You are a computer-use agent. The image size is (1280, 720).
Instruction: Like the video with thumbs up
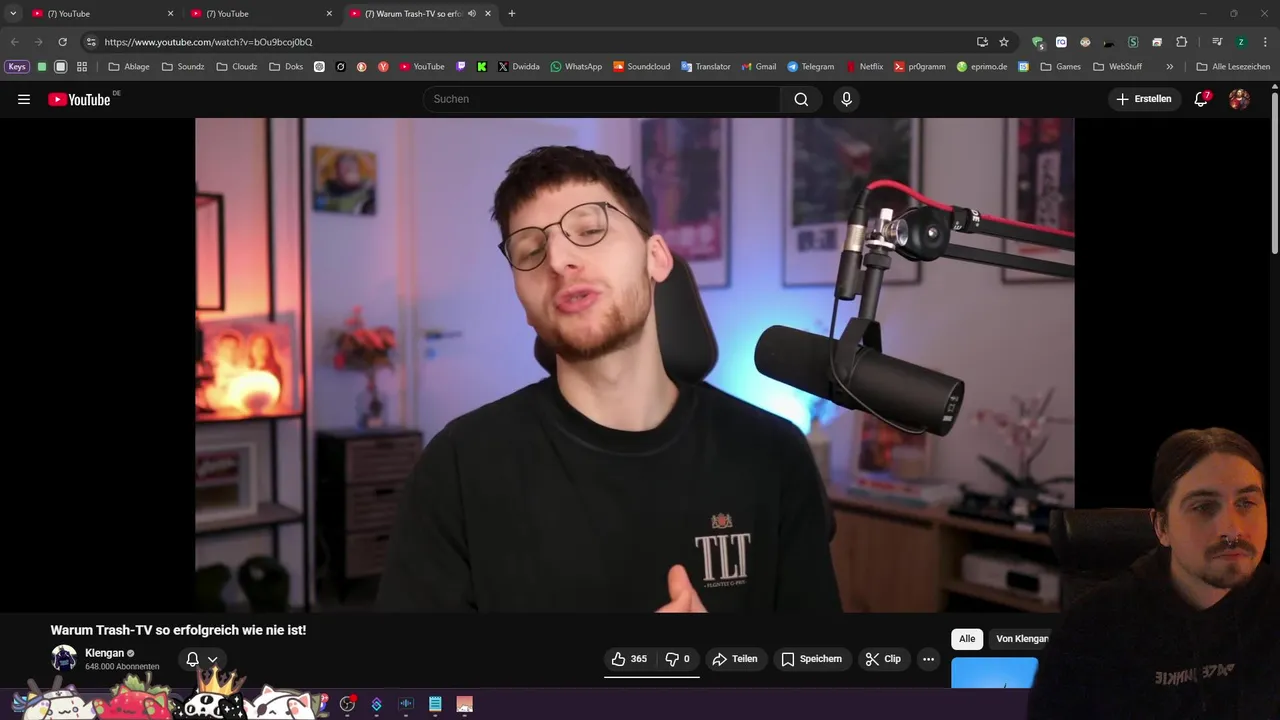tap(629, 659)
